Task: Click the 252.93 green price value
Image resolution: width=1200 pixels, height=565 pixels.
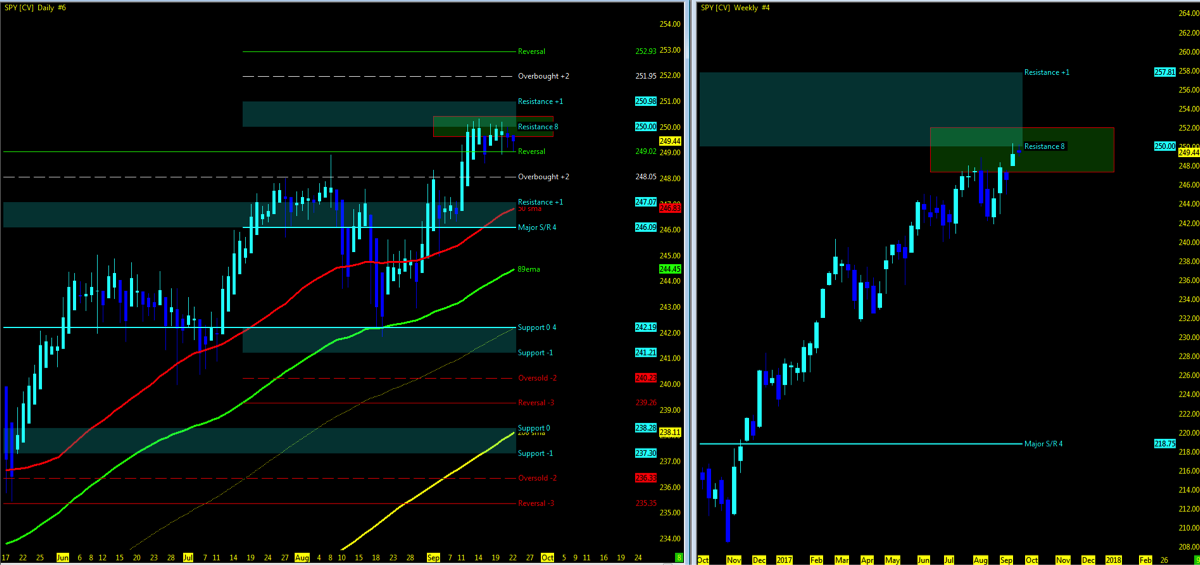Action: tap(644, 51)
